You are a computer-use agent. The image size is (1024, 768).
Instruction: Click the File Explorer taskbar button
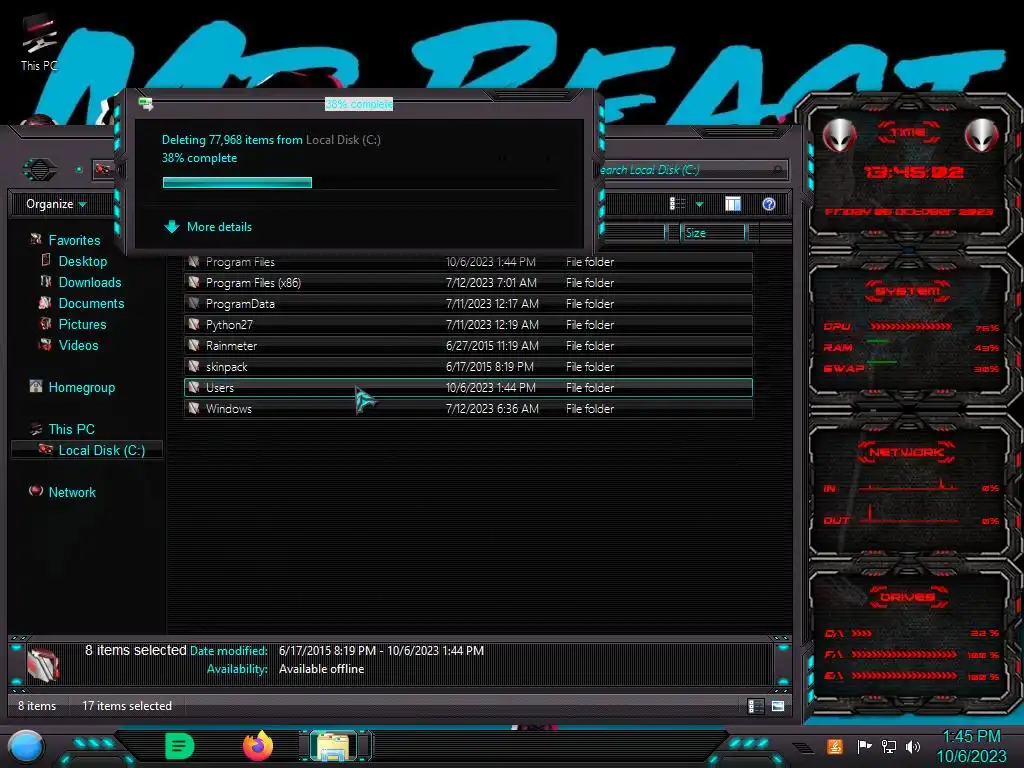333,746
